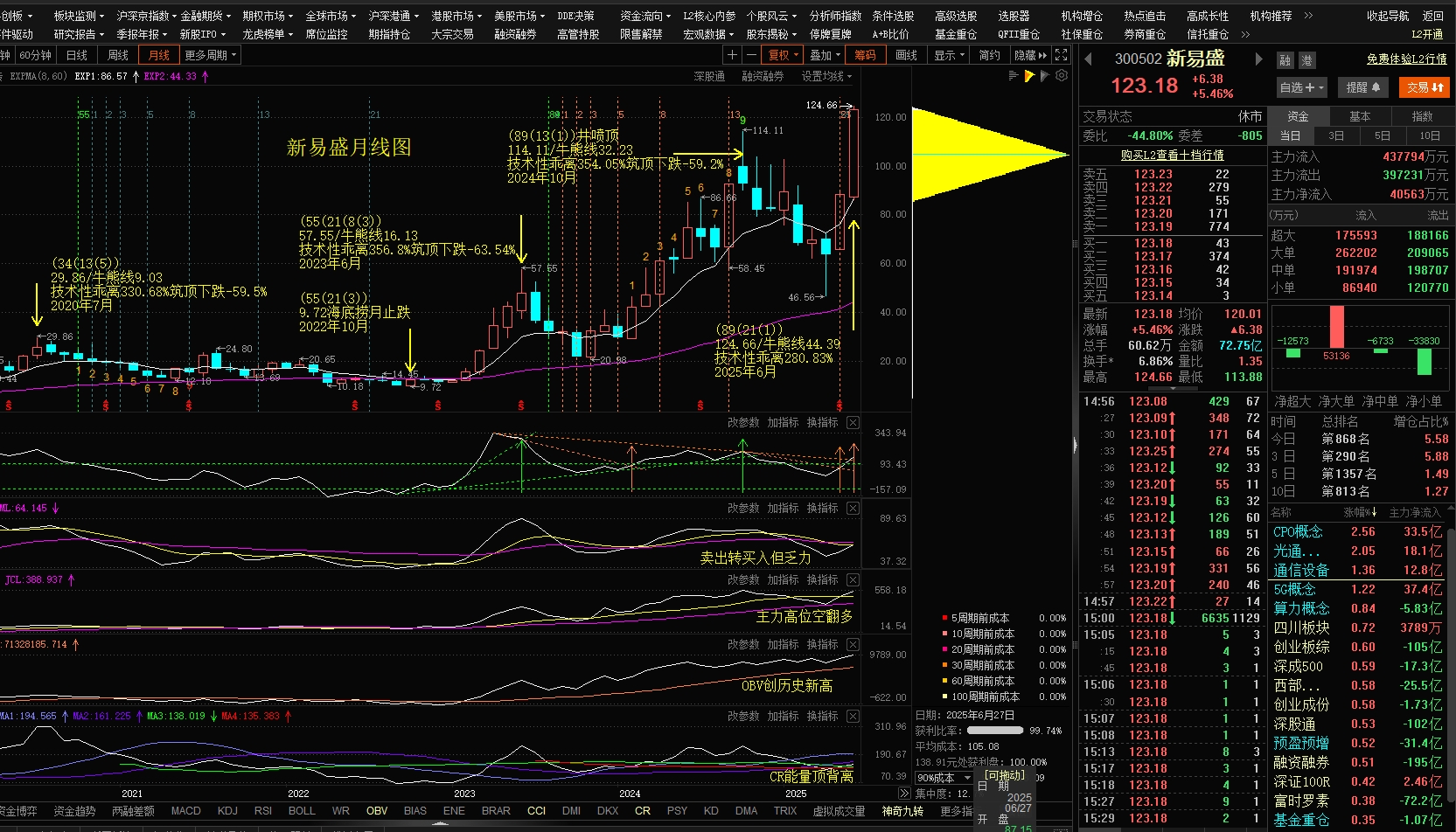Expand 全球市场 menu

coord(331,16)
